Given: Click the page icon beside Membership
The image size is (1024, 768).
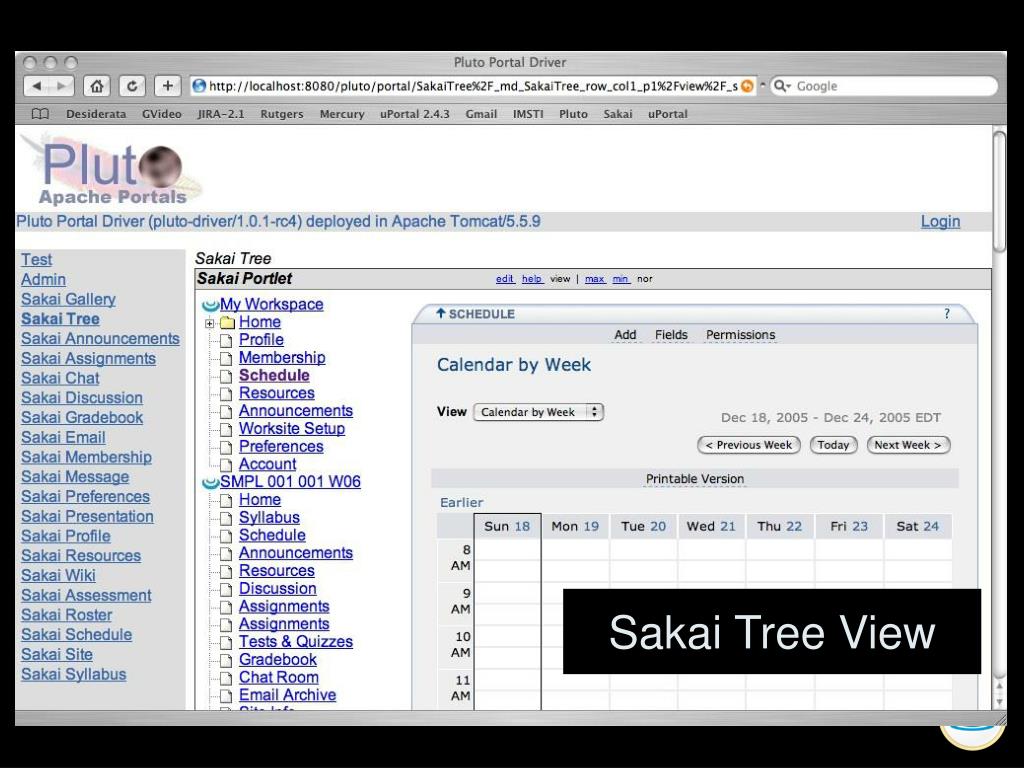Looking at the screenshot, I should [x=226, y=358].
